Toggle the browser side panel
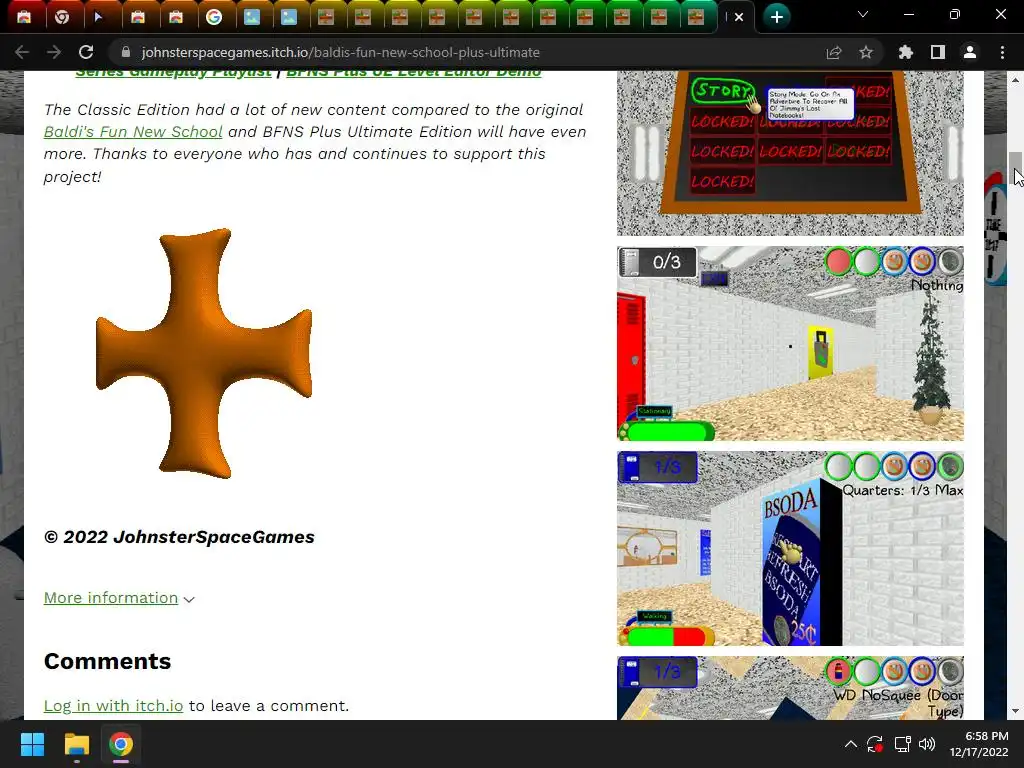 pyautogui.click(x=938, y=52)
